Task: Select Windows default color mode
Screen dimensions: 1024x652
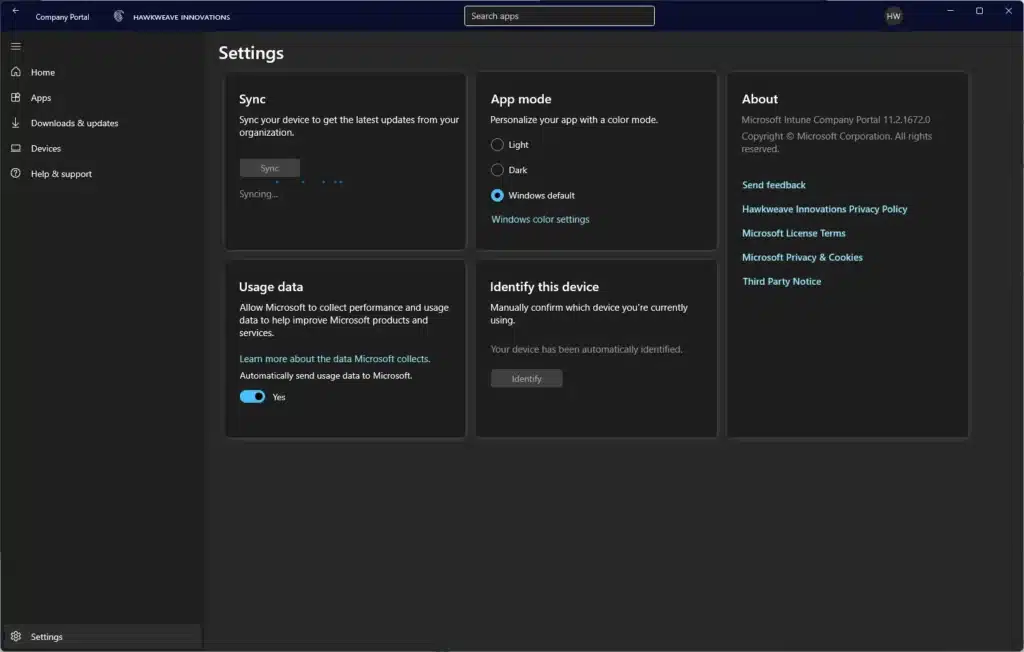Action: (x=497, y=196)
